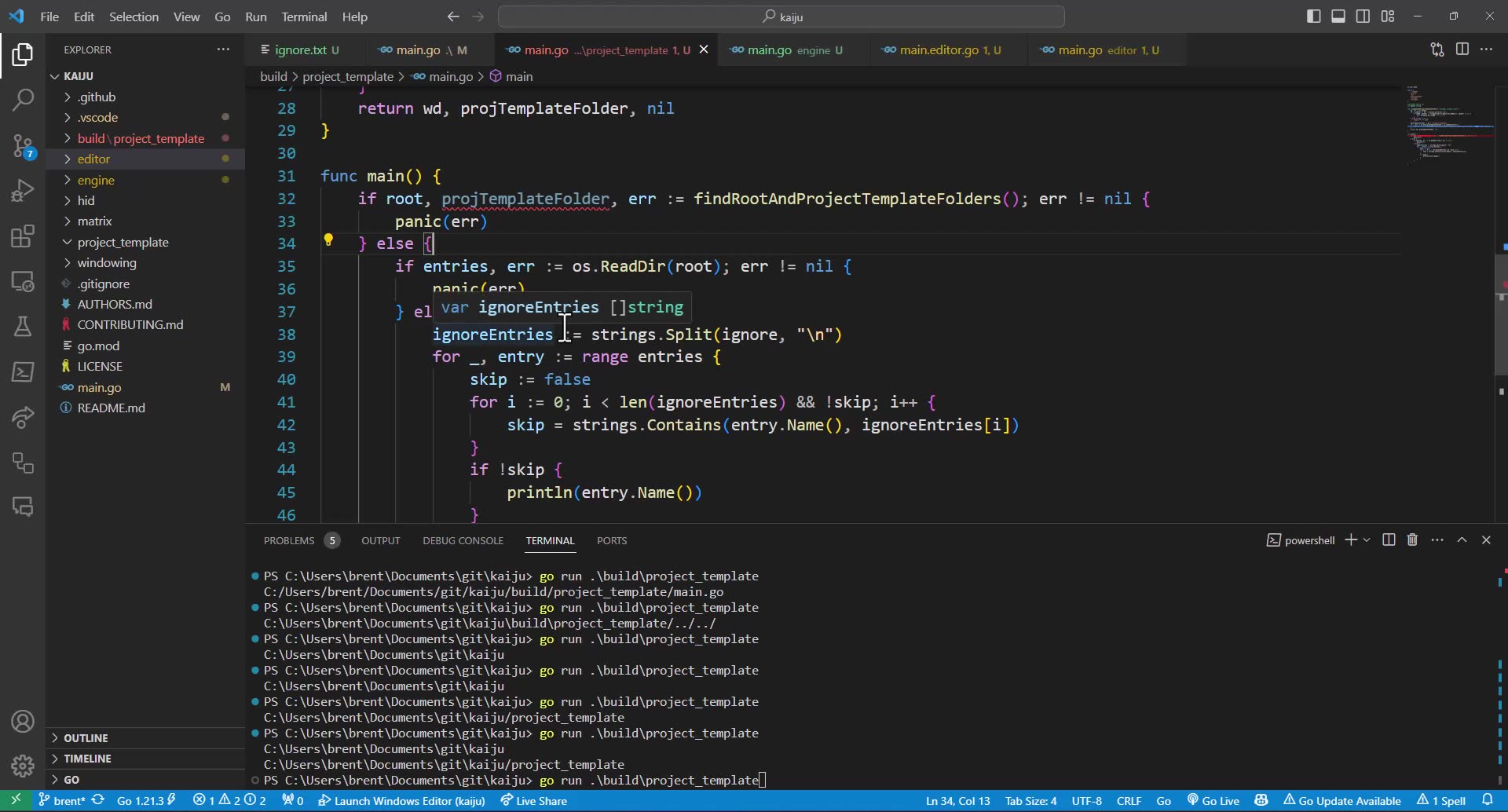Viewport: 1508px width, 812px height.
Task: Click the quick fix lightbulb on line 34
Action: pos(329,240)
